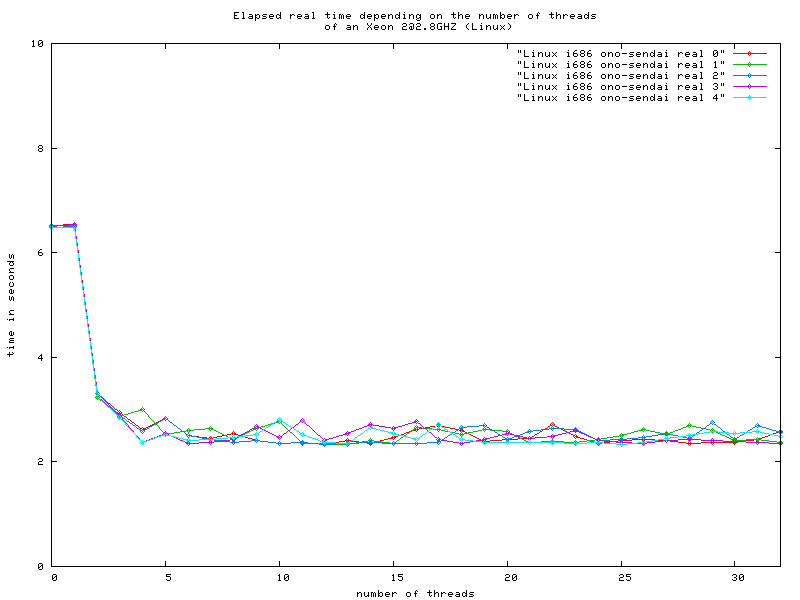Click the "time in seconds" y-axis label

pos(11,305)
